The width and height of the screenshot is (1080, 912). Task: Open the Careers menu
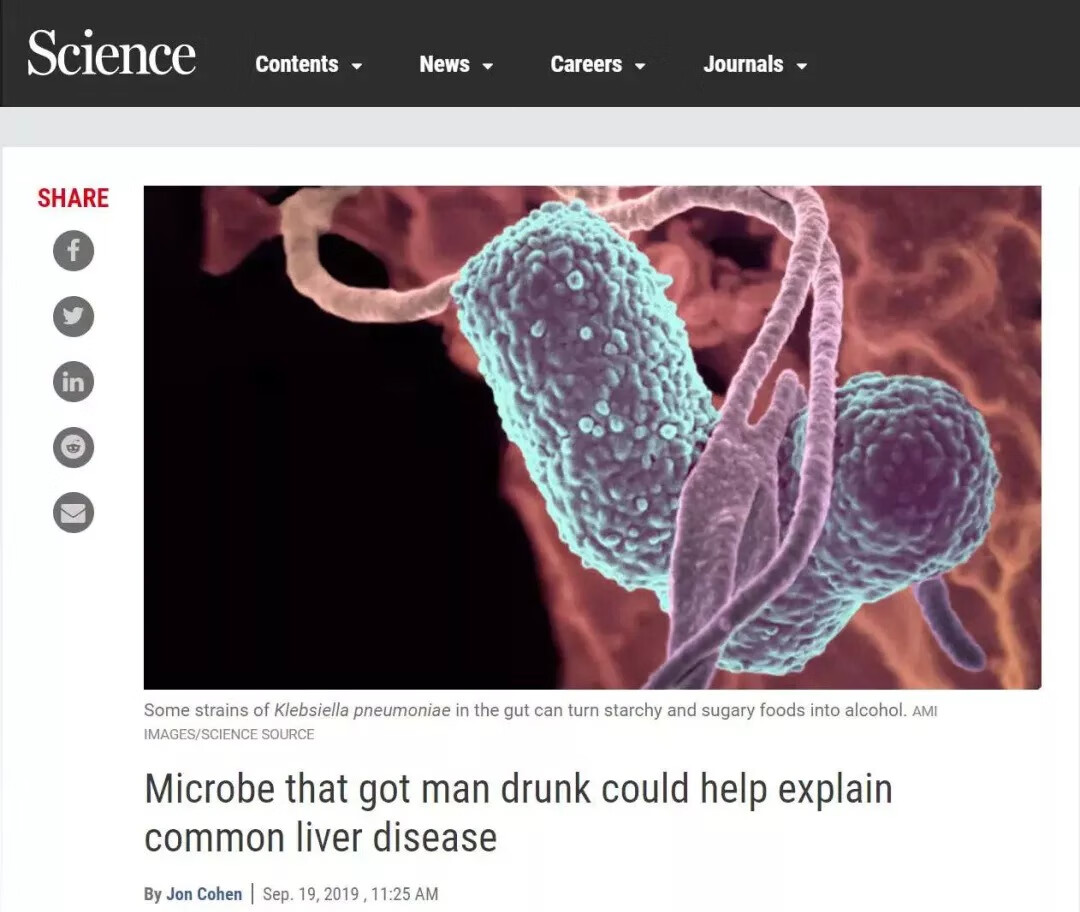[598, 64]
